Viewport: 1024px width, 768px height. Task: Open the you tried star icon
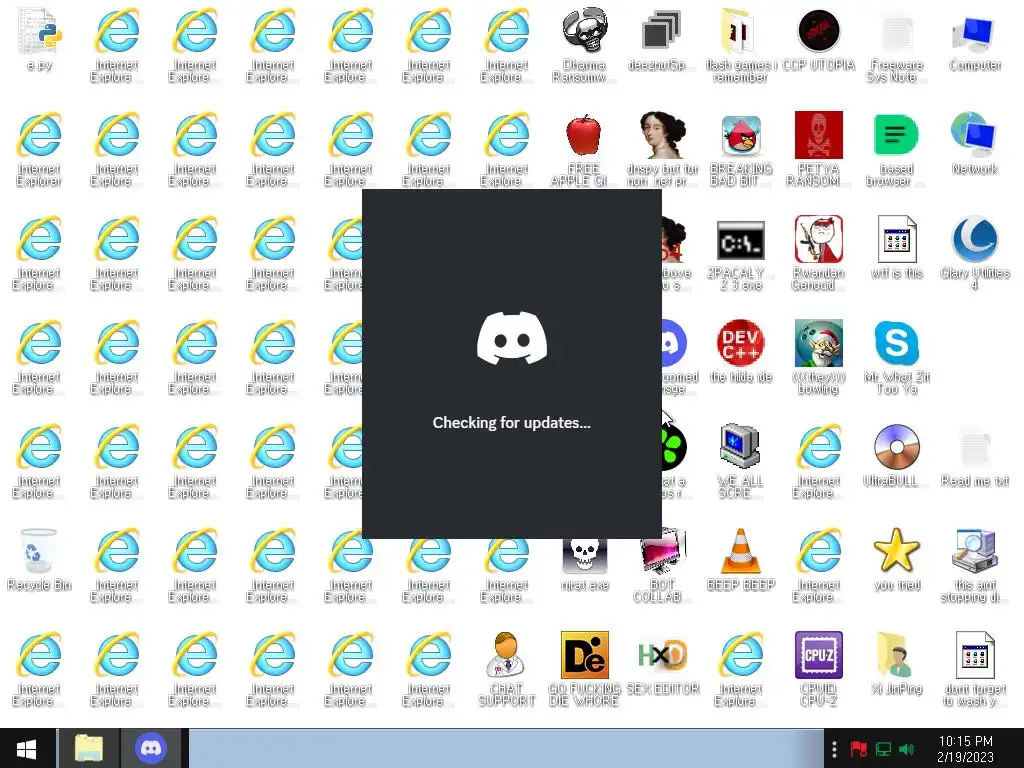coord(897,551)
